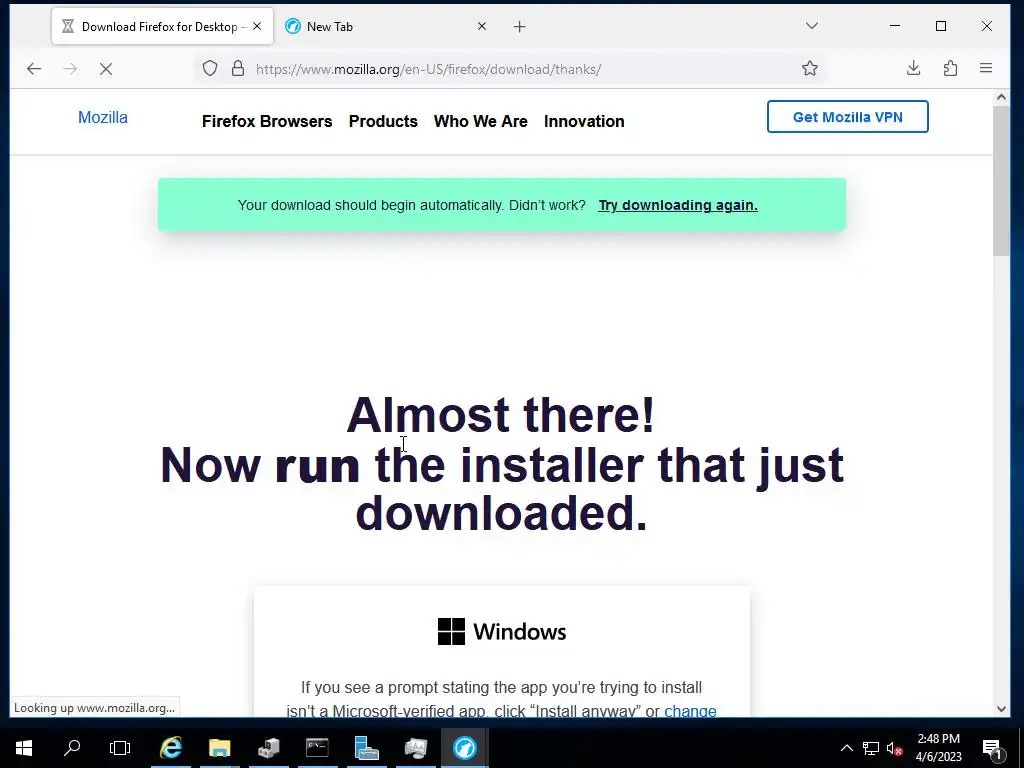This screenshot has height=768, width=1024.
Task: Click Try downloading again link
Action: [678, 205]
